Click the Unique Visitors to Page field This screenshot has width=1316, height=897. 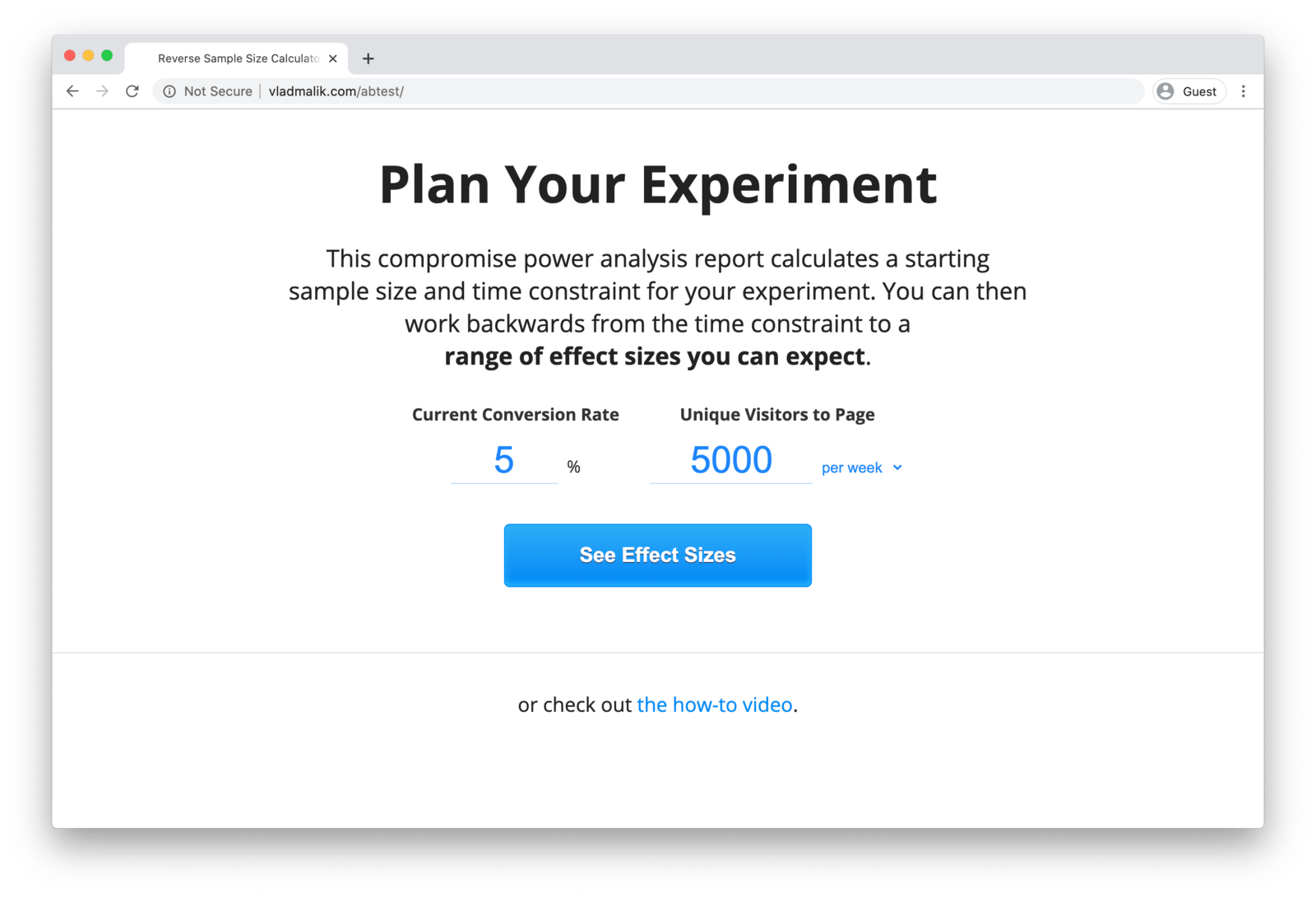click(x=730, y=460)
